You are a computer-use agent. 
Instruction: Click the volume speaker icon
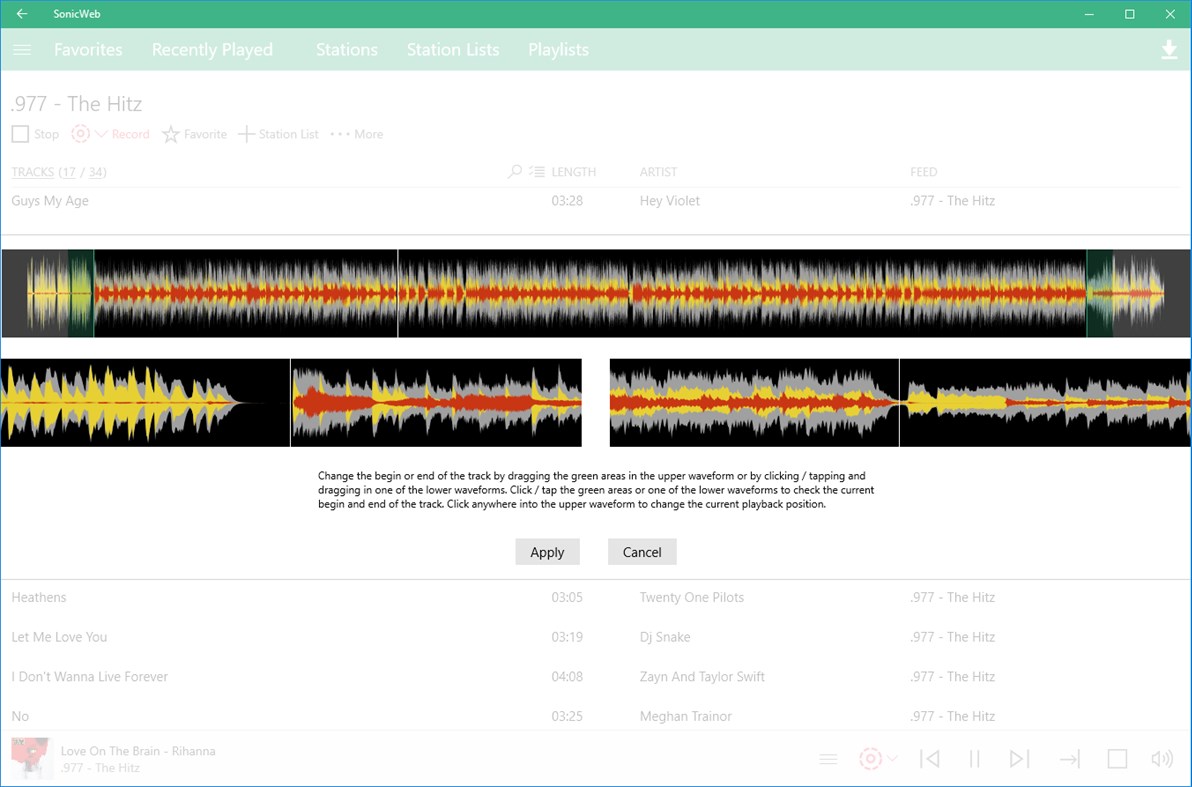click(1162, 758)
